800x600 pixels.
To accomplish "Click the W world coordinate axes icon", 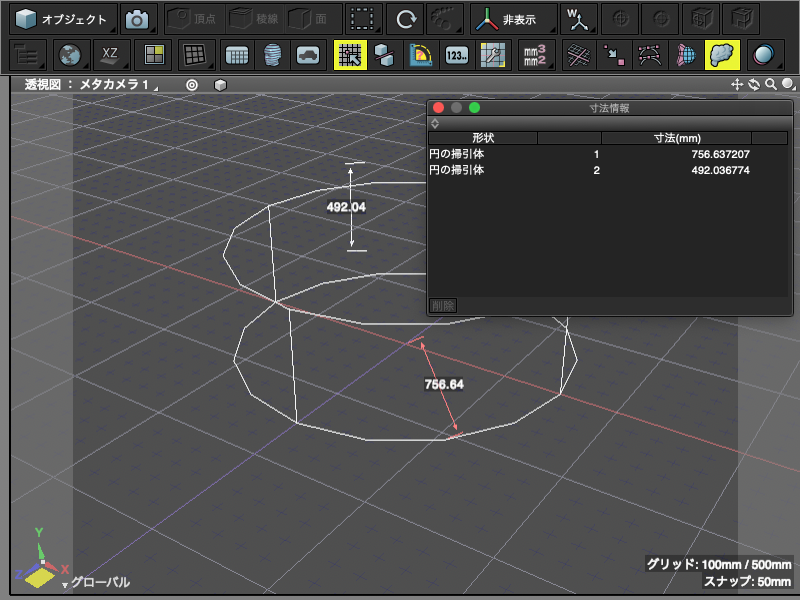I will coord(579,19).
